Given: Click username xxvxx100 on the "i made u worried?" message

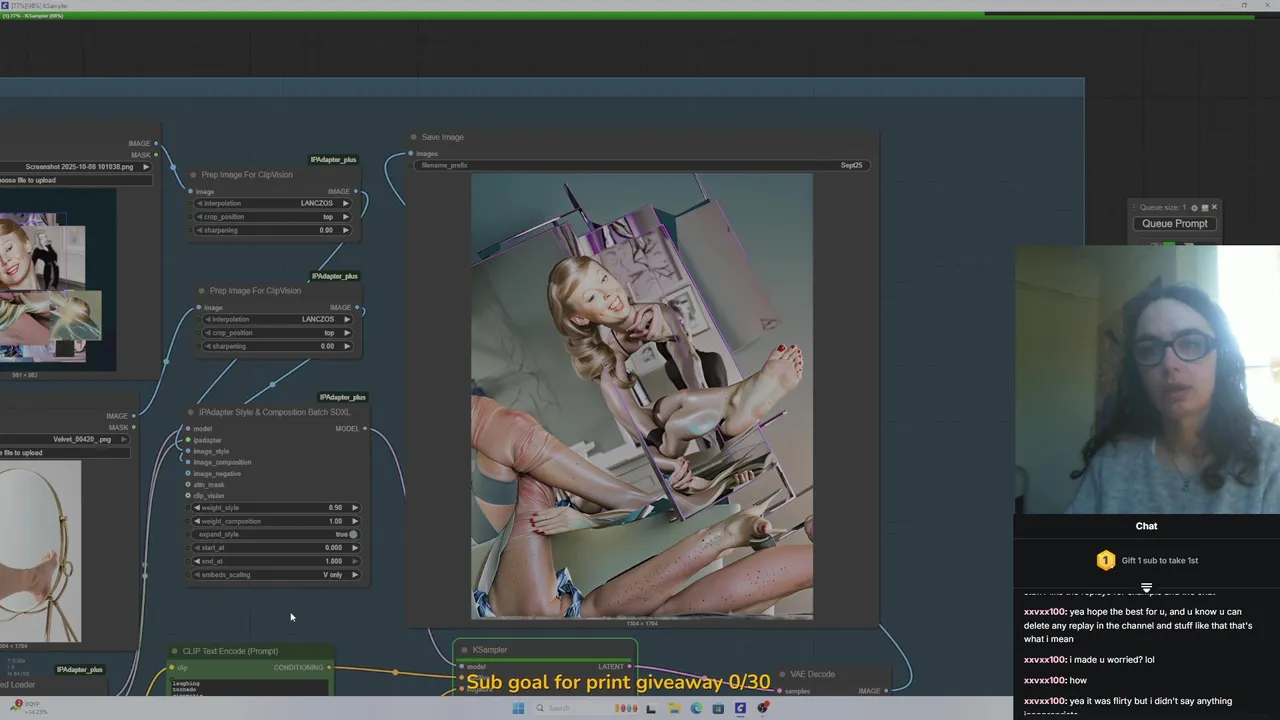Looking at the screenshot, I should pos(1045,660).
